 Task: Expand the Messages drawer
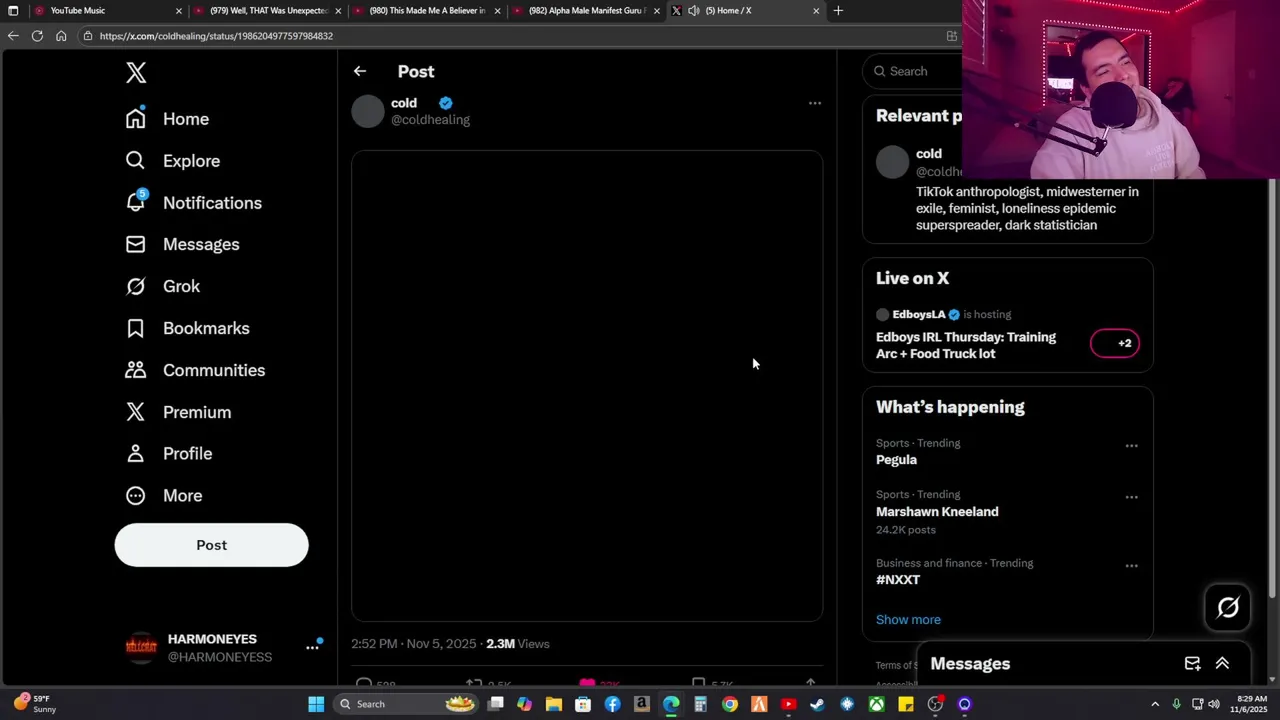(1222, 664)
